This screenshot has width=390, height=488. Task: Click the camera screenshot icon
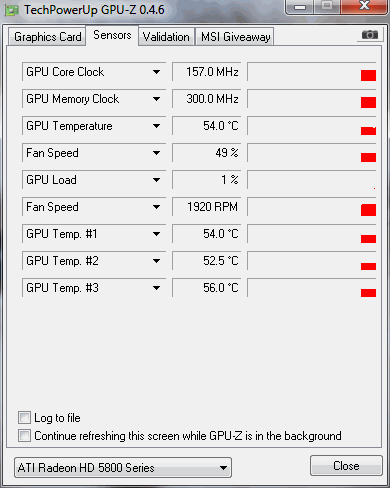369,35
